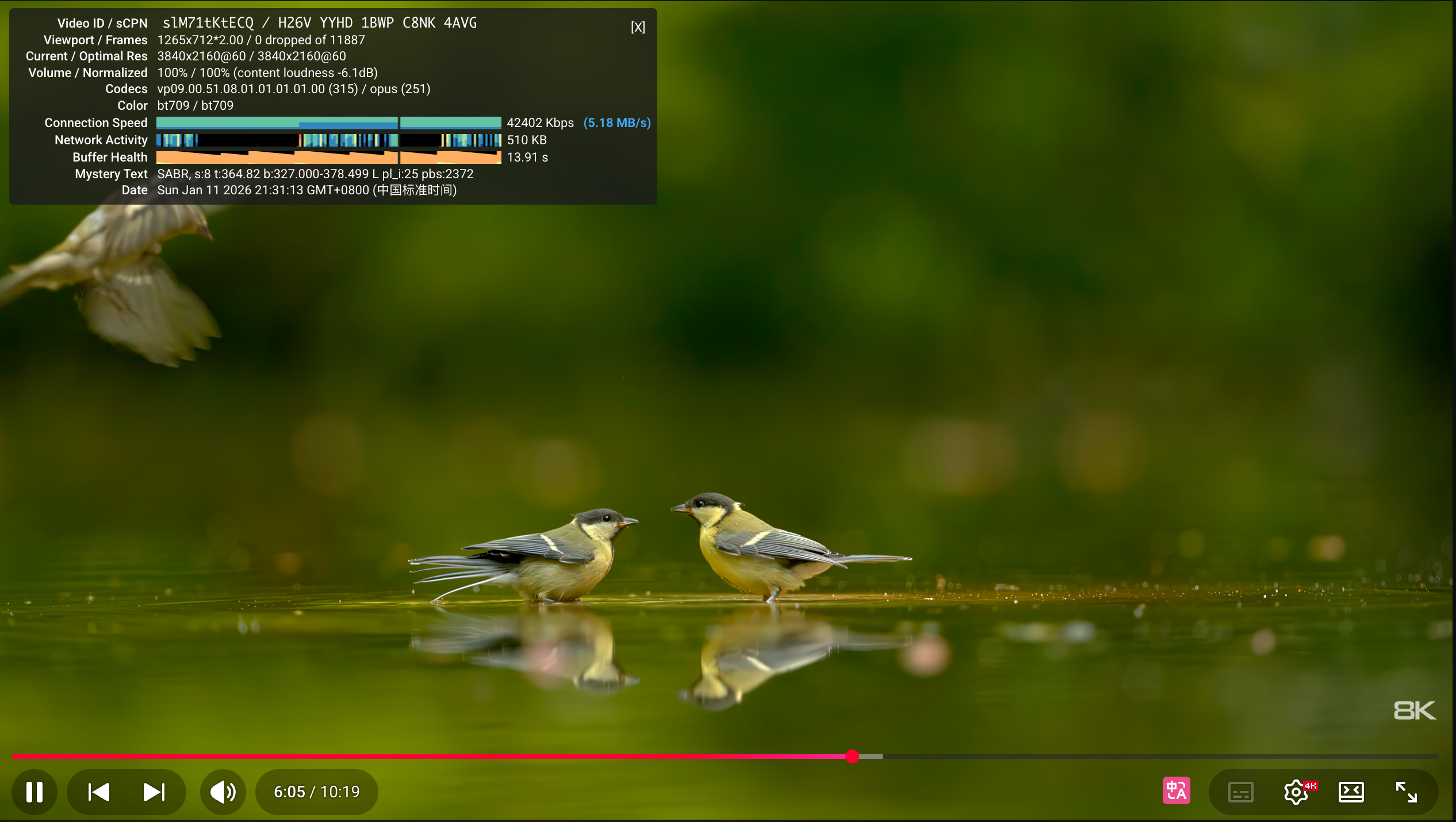Pause the video playback
This screenshot has width=1456, height=822.
(x=35, y=792)
